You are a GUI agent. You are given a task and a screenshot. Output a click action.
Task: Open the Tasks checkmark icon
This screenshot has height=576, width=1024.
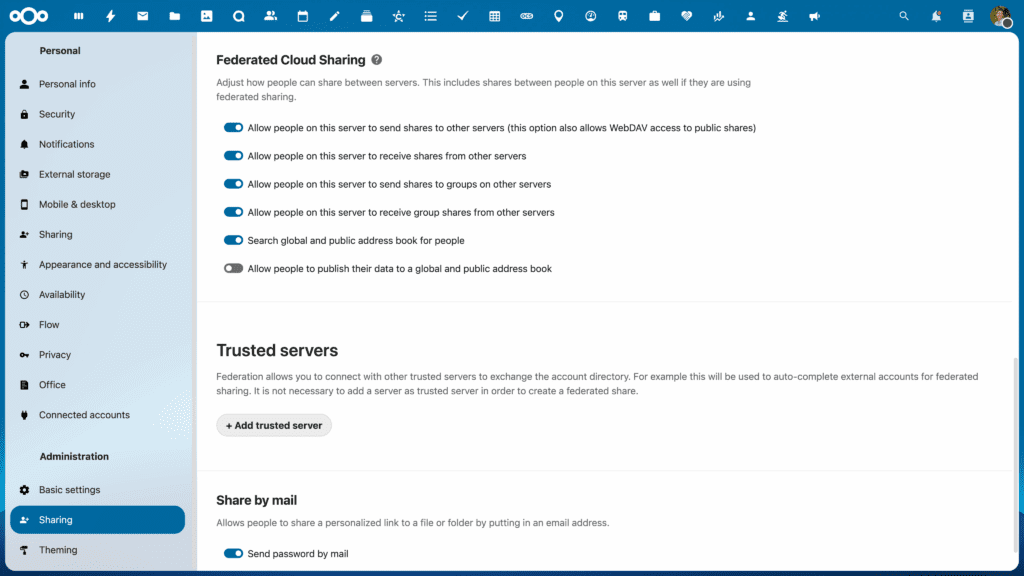coord(462,15)
